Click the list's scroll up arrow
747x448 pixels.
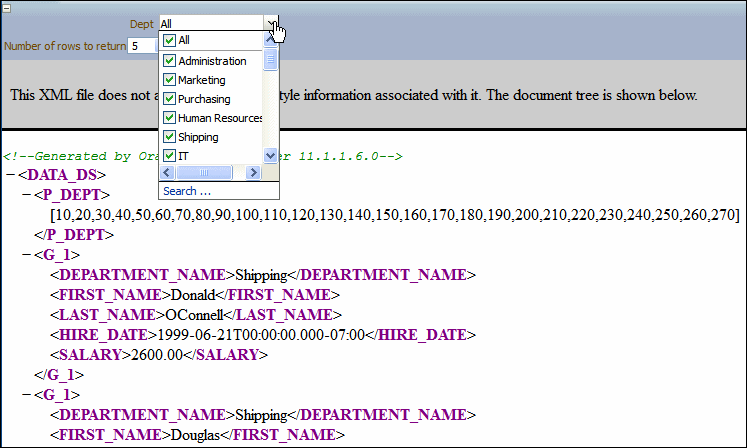[x=270, y=40]
